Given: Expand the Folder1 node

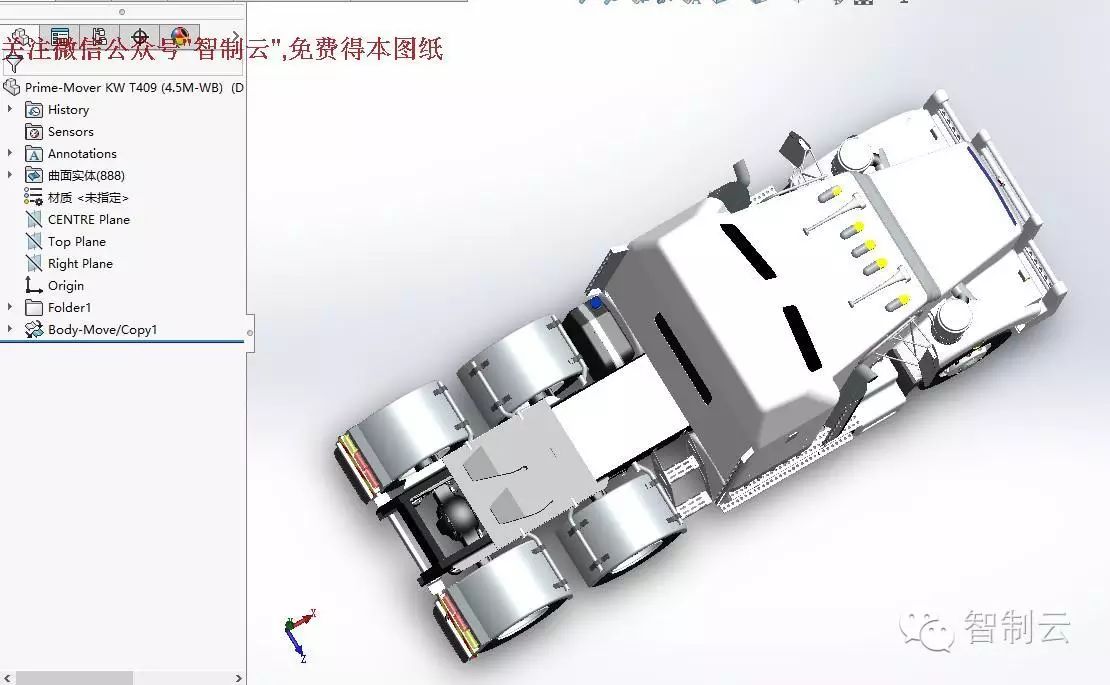Looking at the screenshot, I should click(x=10, y=307).
